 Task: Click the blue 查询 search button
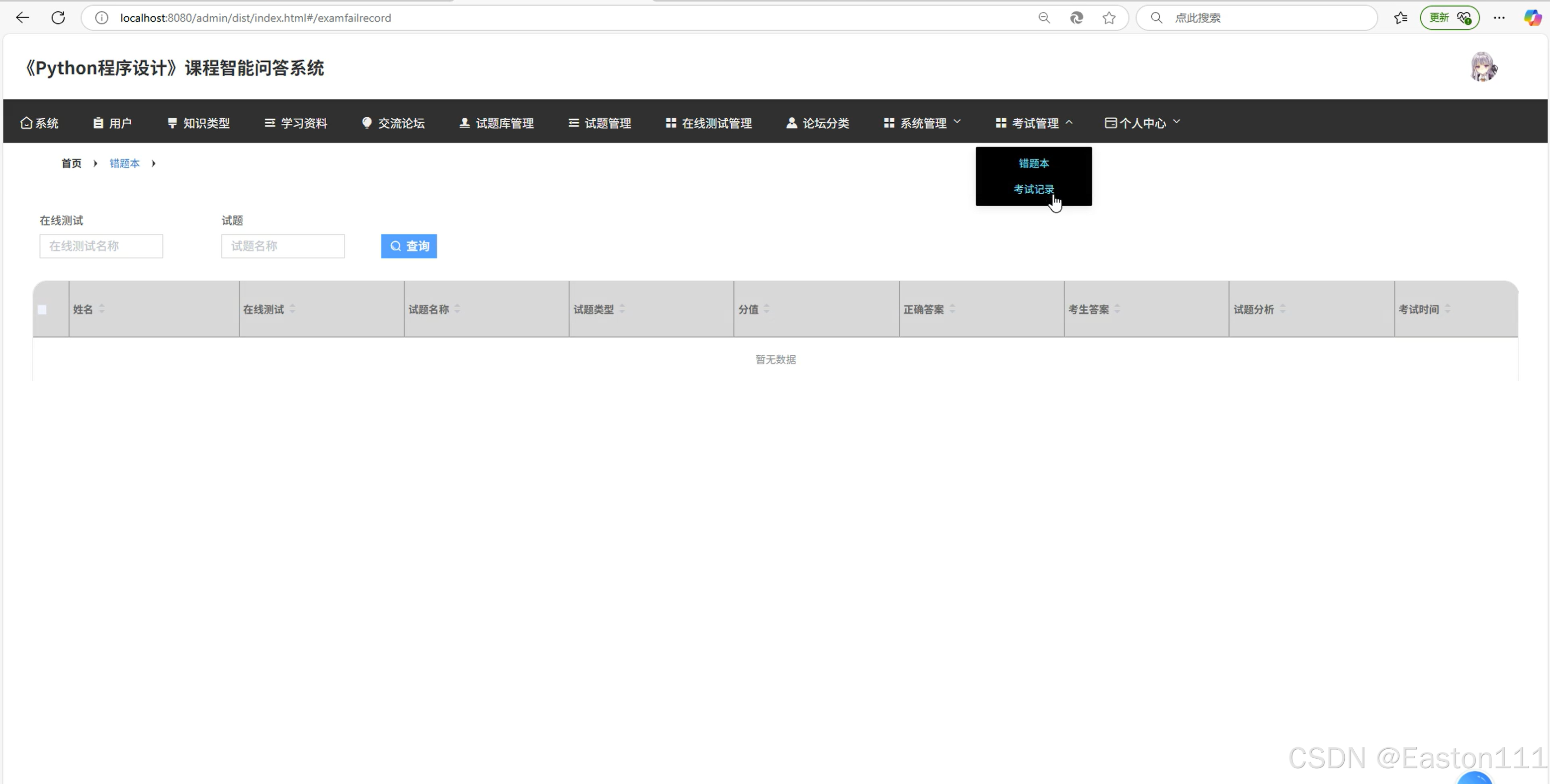click(409, 246)
